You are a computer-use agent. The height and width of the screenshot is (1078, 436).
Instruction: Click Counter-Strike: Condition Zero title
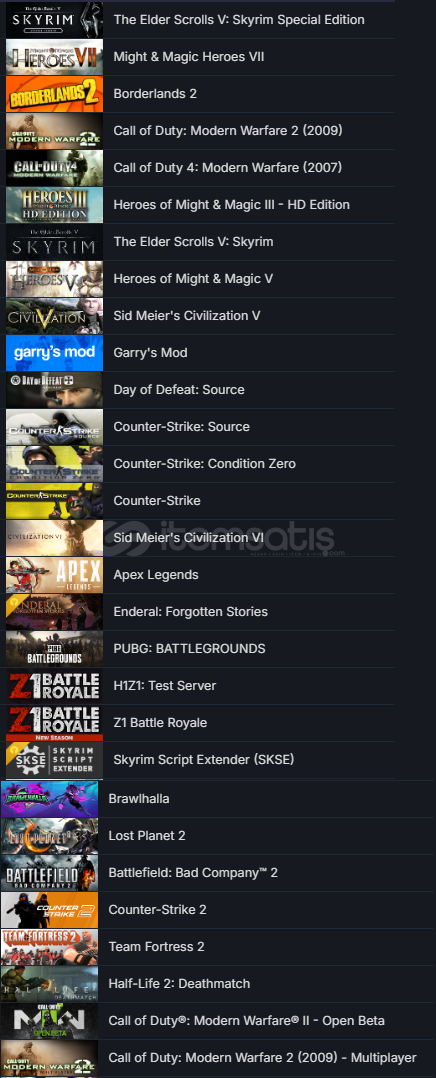coord(204,464)
